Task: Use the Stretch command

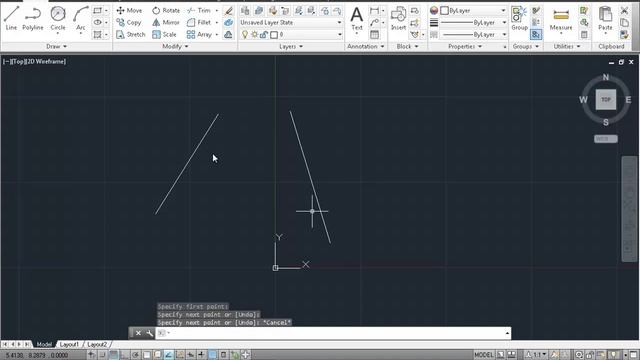Action: [x=131, y=35]
